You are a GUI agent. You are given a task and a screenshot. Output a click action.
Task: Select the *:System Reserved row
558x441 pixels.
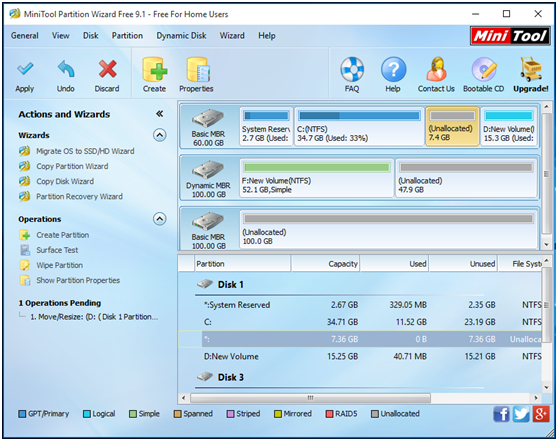pos(360,305)
